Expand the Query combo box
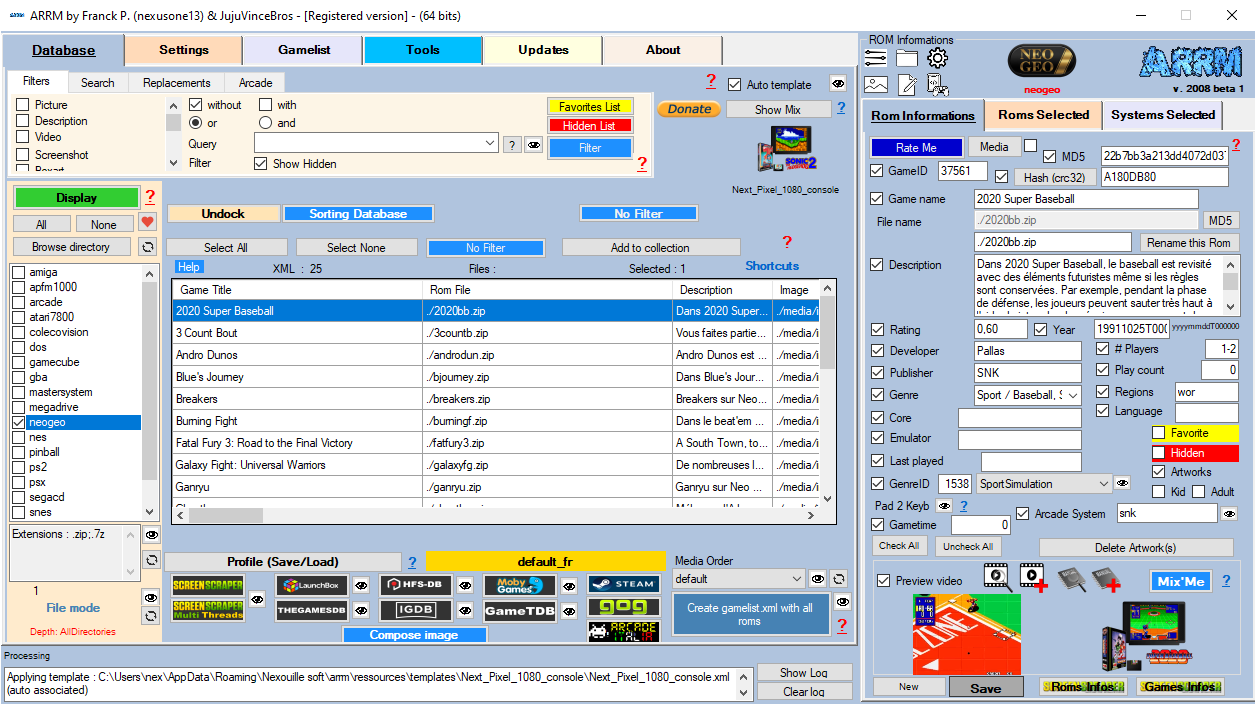 (x=490, y=144)
